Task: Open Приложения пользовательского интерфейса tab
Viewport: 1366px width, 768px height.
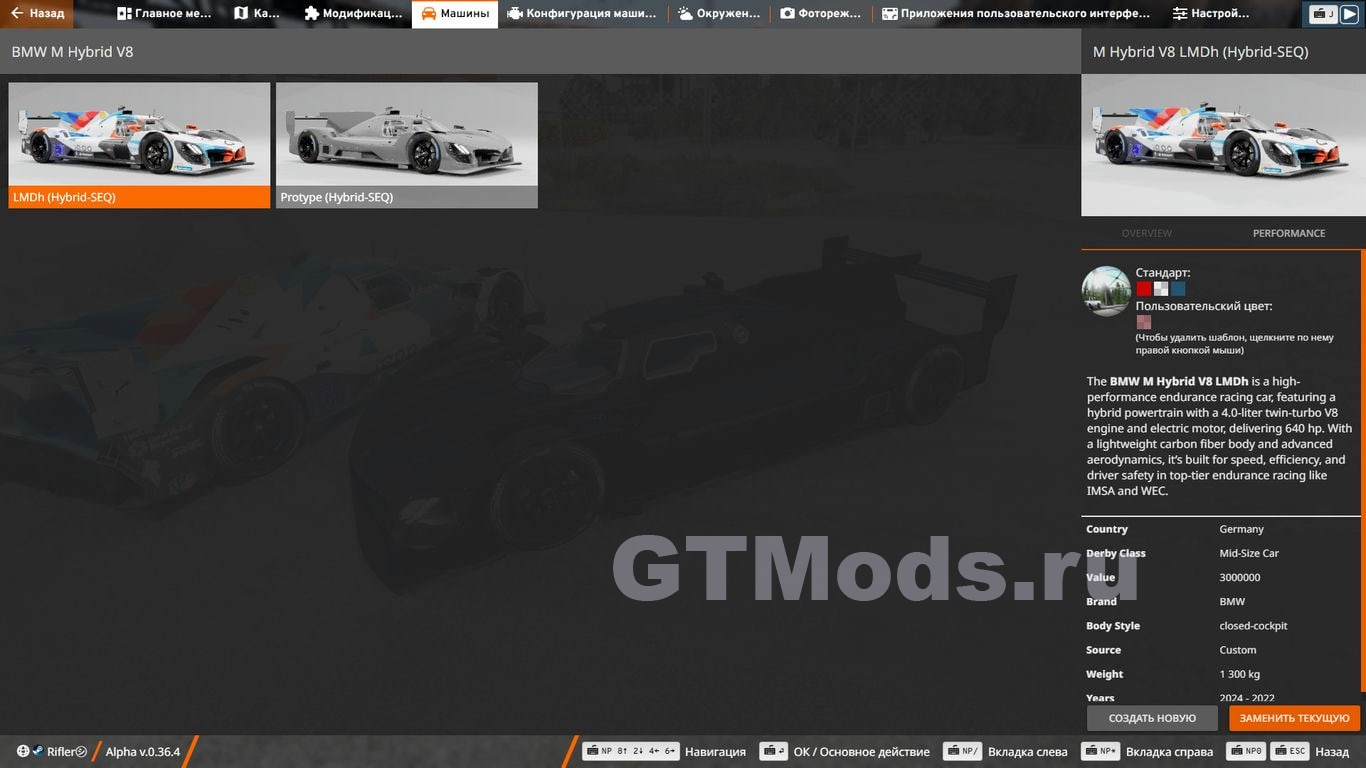Action: click(1015, 14)
